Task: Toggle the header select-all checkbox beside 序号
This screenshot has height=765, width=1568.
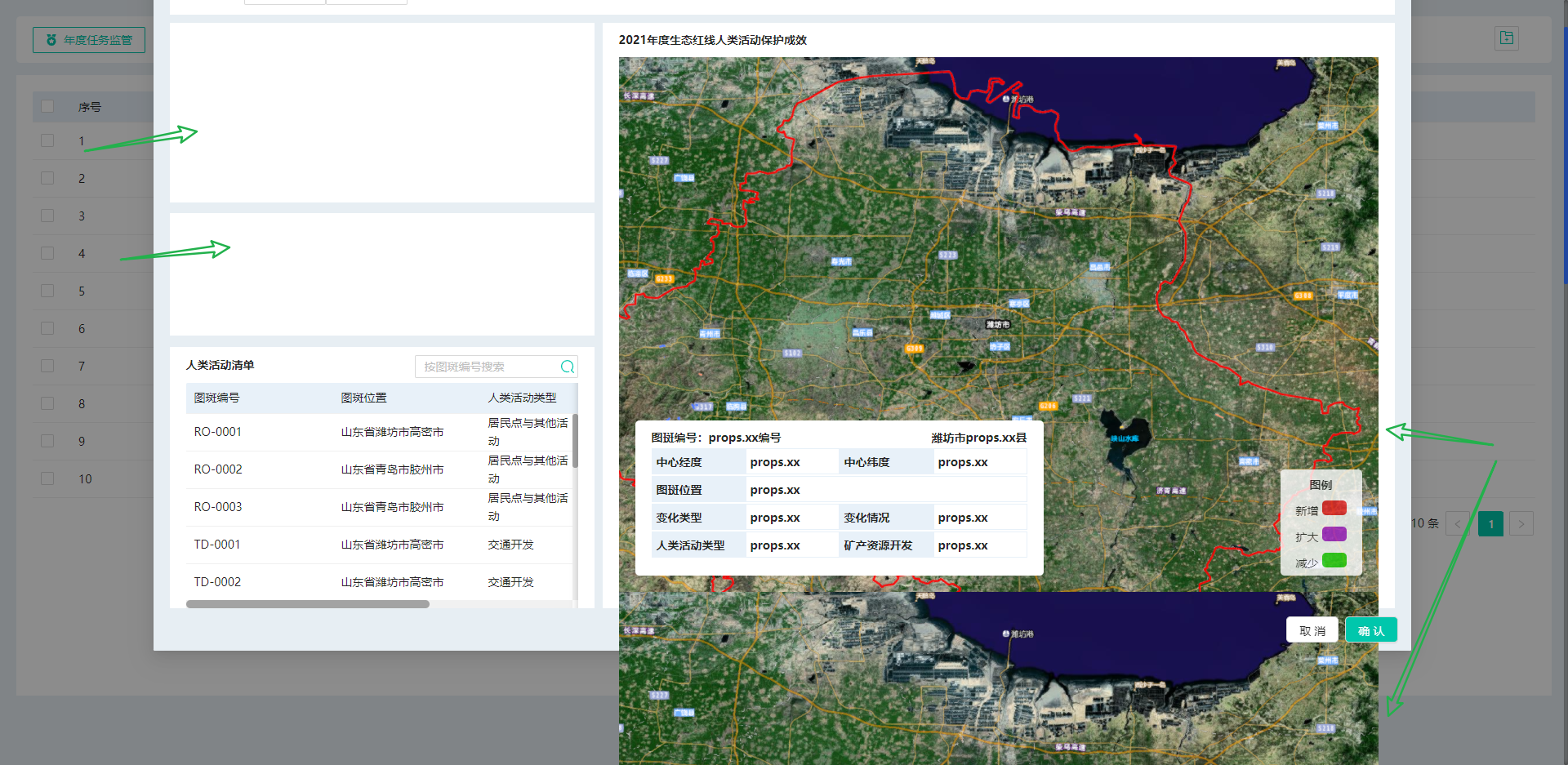Action: (x=47, y=106)
